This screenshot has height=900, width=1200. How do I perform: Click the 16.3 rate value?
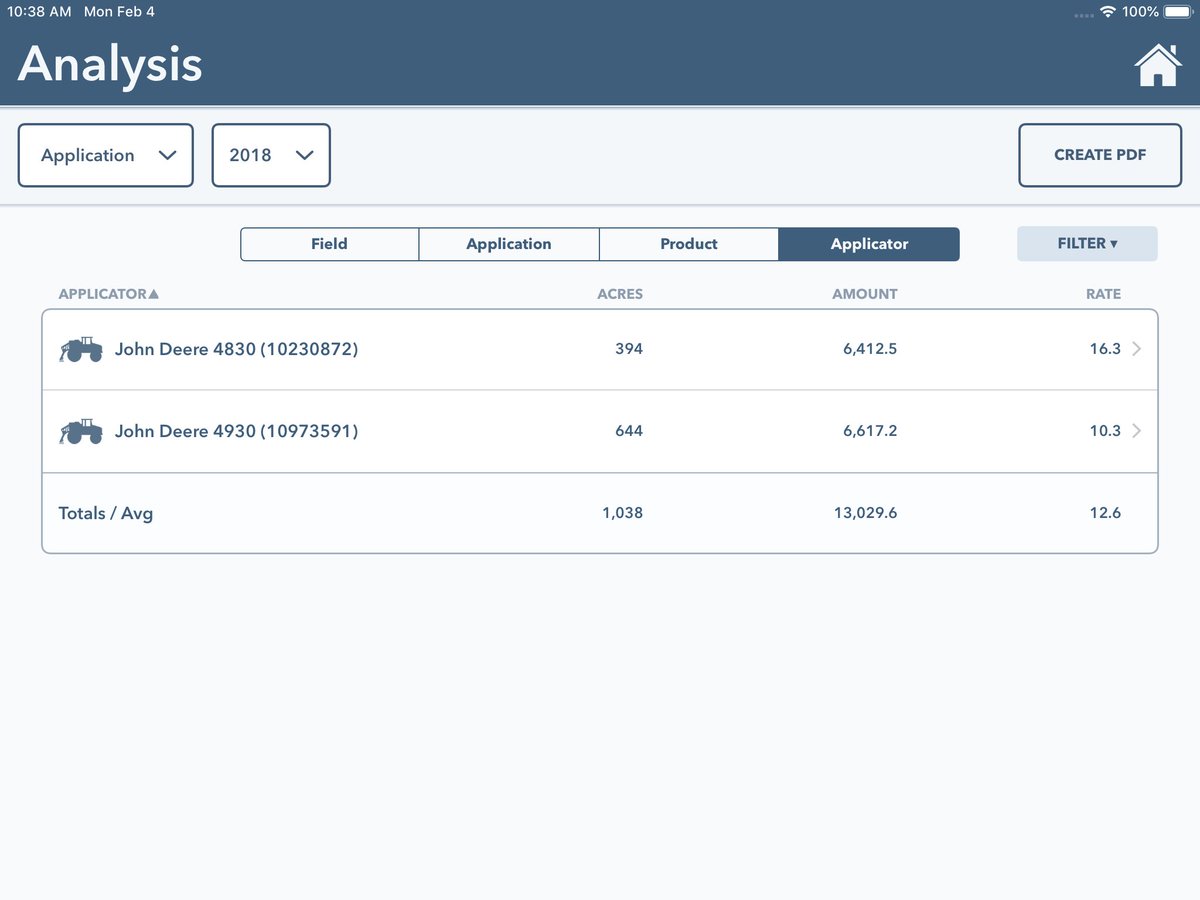coord(1105,349)
